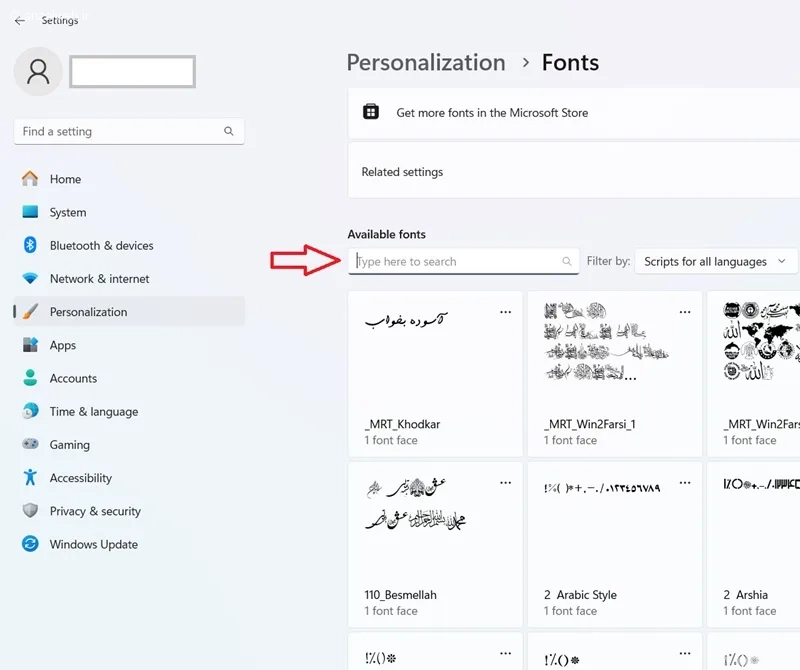Open Accounts settings
Image resolution: width=800 pixels, height=670 pixels.
click(129, 378)
